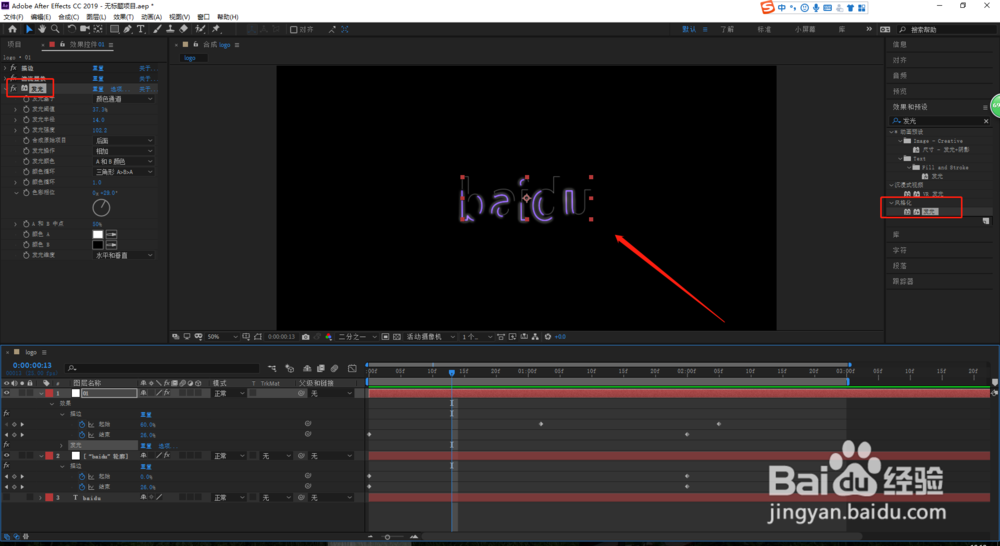The height and width of the screenshot is (546, 1000).
Task: Select the Selection arrow tool
Action: 29,29
